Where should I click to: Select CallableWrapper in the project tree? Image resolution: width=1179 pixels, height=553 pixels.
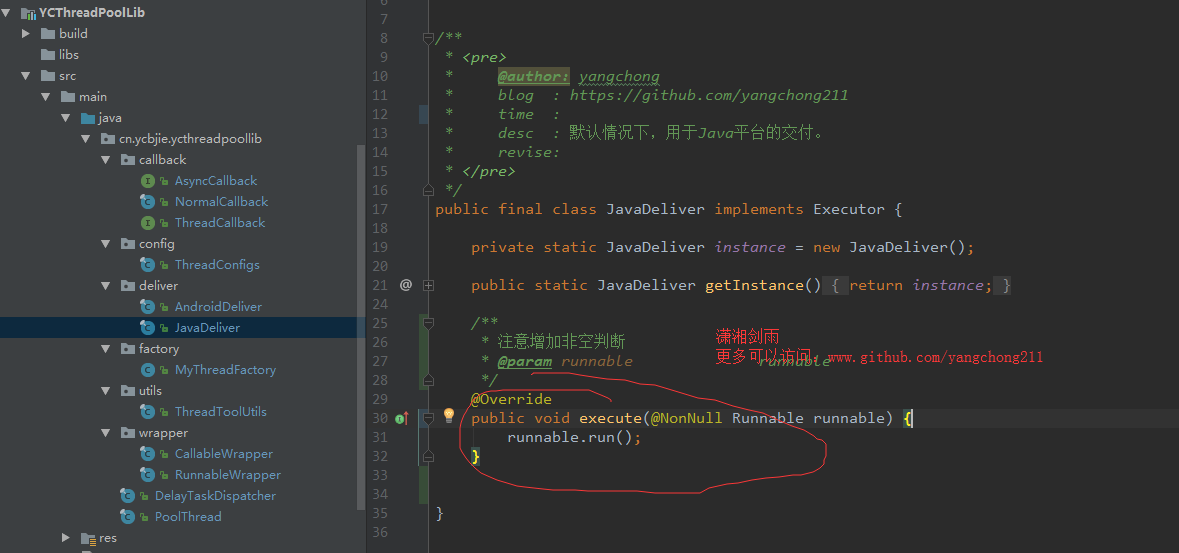click(223, 454)
